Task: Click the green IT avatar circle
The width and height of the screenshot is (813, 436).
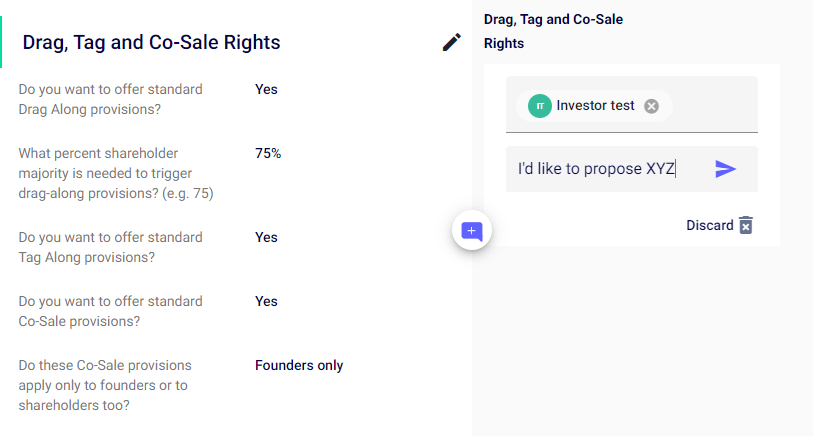Action: (540, 106)
